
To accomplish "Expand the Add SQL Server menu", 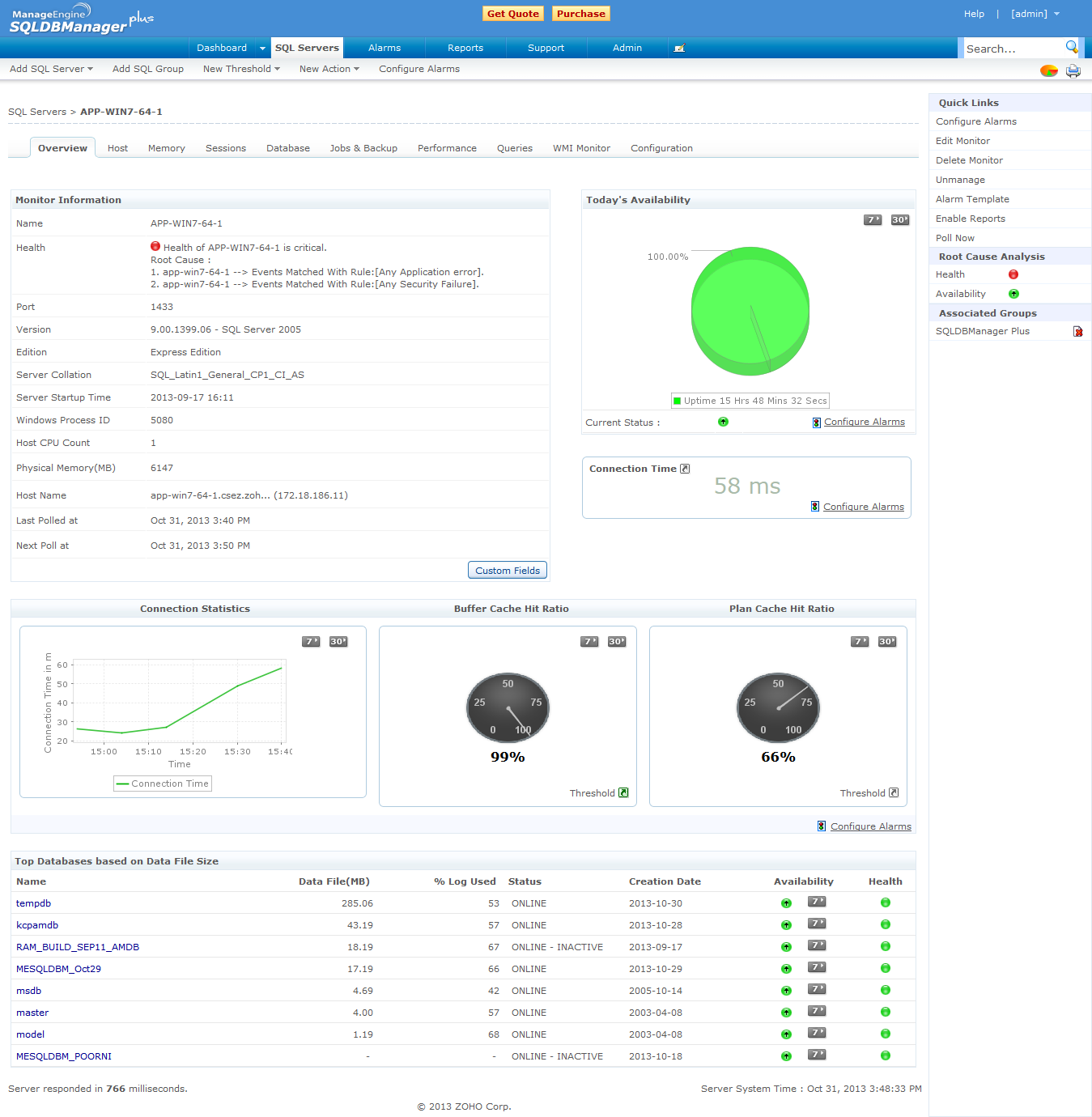I will point(51,69).
